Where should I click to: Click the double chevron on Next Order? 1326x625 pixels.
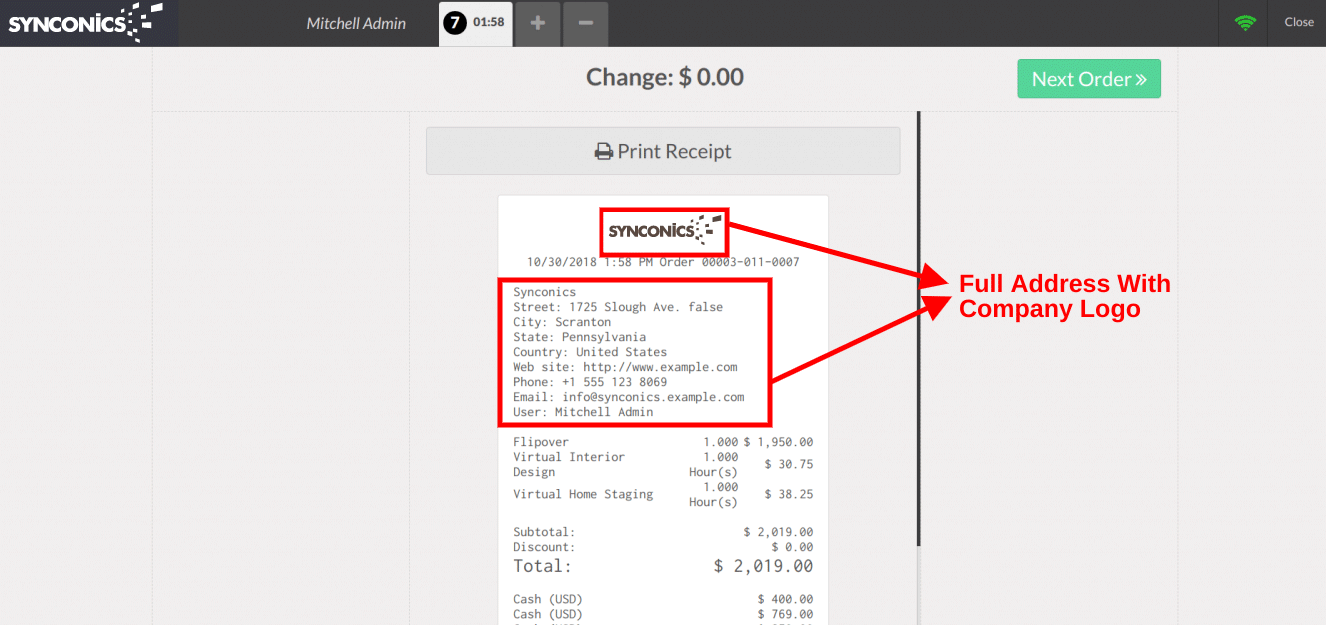click(1141, 80)
